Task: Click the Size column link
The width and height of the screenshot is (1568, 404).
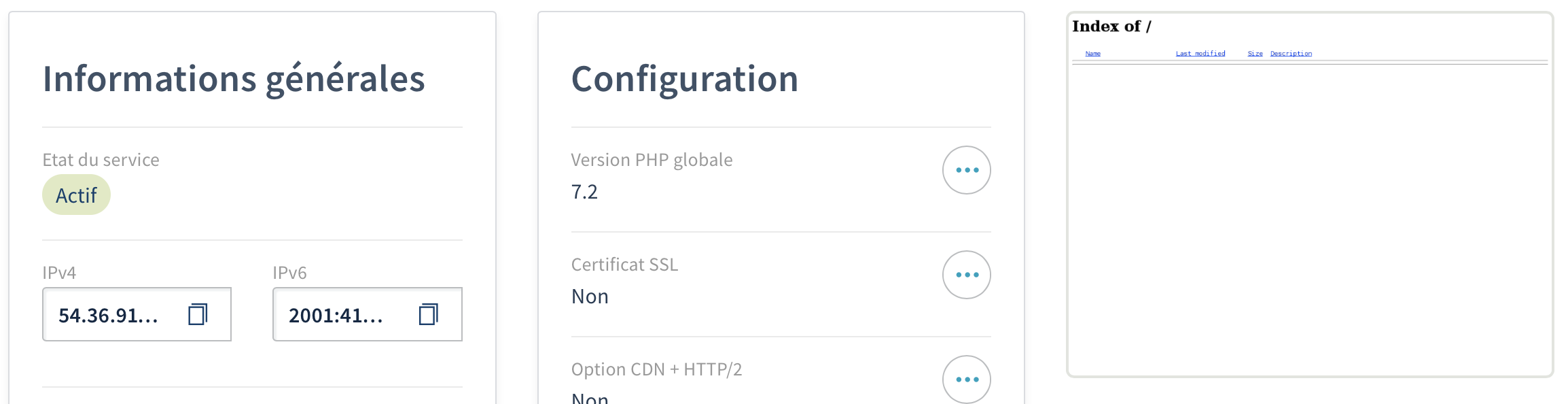Action: point(1255,54)
